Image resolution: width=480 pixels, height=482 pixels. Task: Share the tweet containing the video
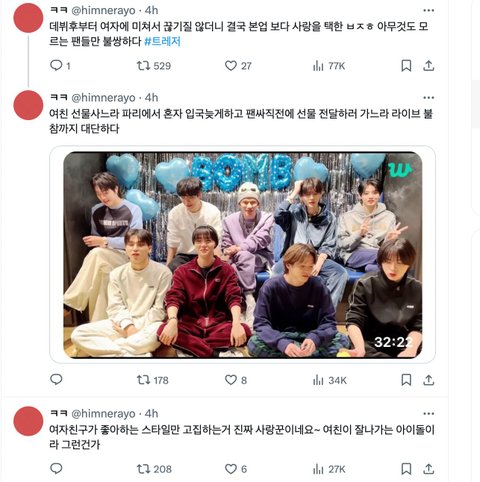click(x=428, y=380)
